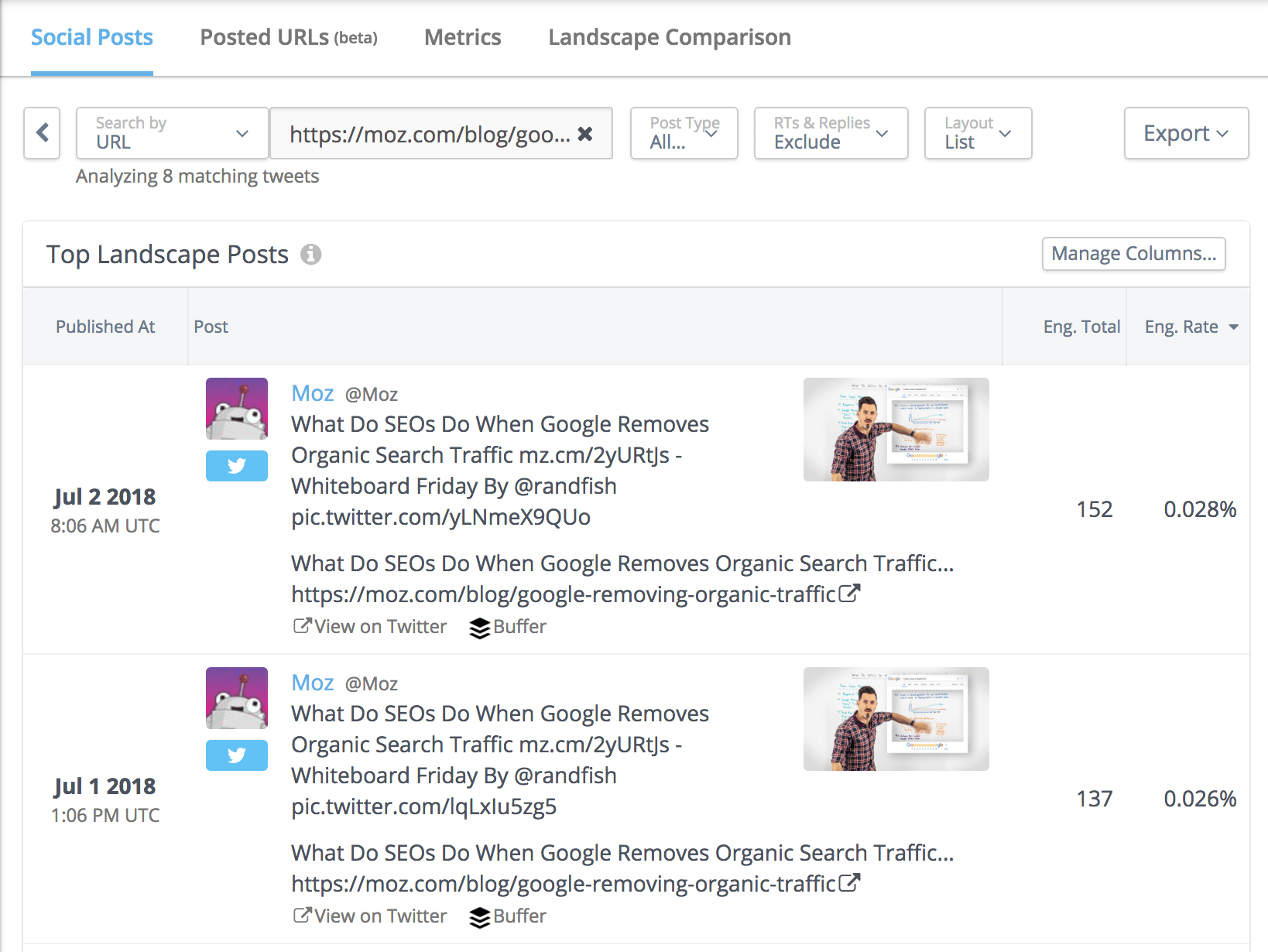Click the Twitter icon on Jul 1 post
1268x952 pixels.
(x=237, y=755)
